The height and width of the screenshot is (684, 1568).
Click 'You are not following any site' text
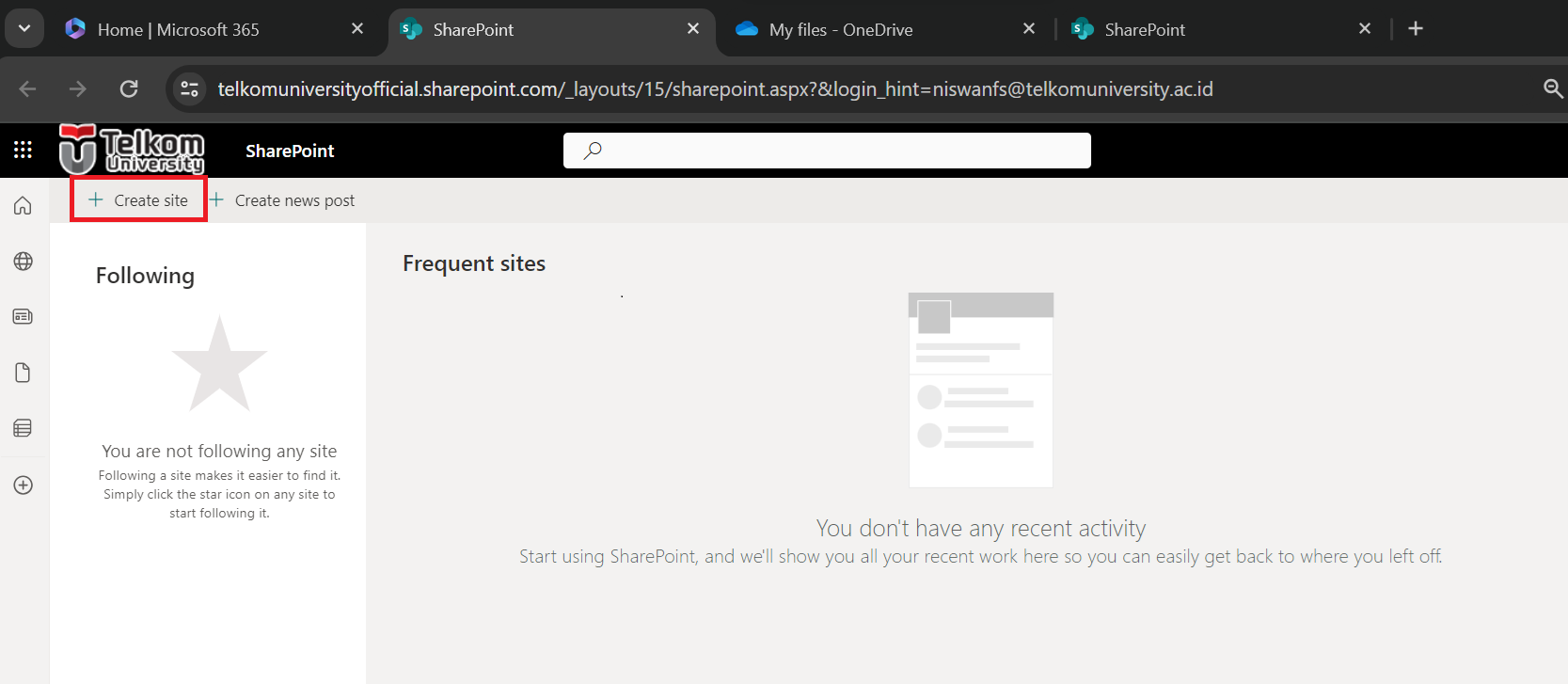219,452
